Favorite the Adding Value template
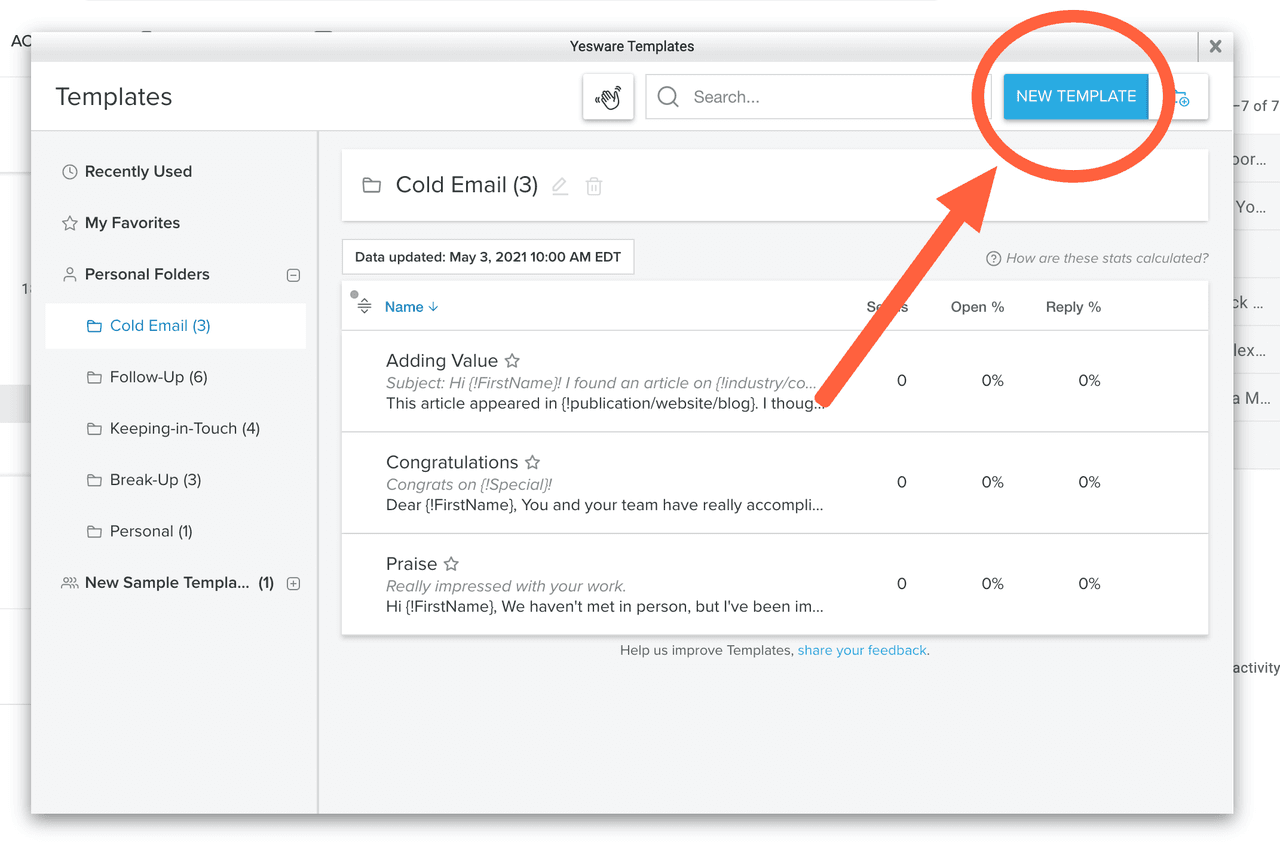Viewport: 1280px width, 847px height. 511,360
